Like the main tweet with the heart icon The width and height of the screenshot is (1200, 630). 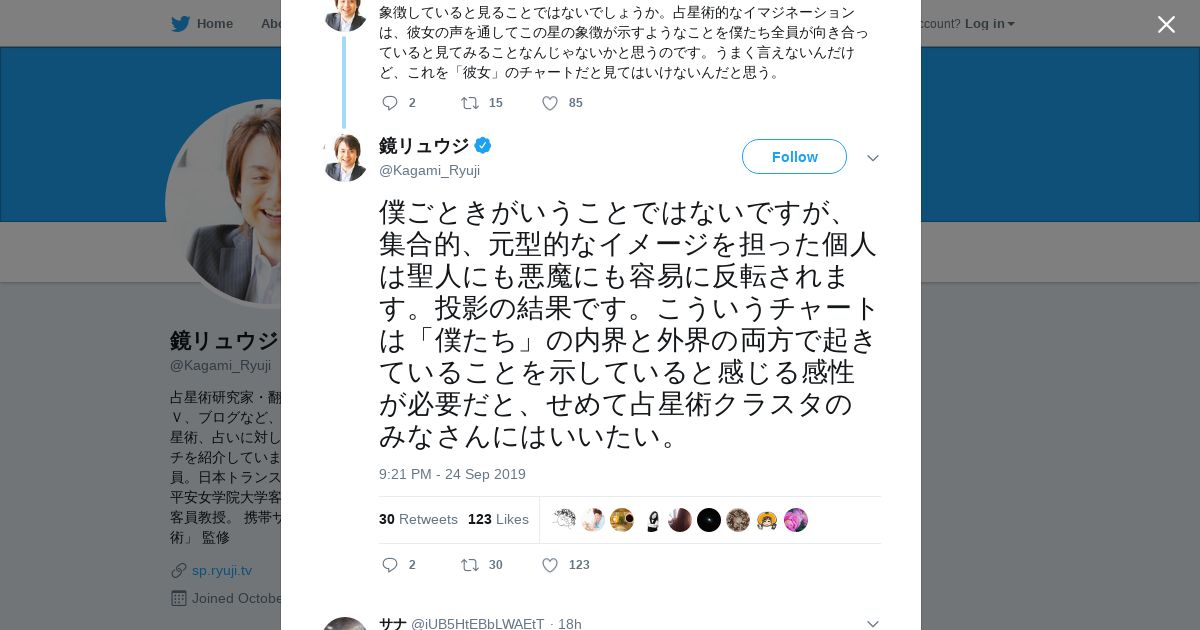pyautogui.click(x=550, y=565)
